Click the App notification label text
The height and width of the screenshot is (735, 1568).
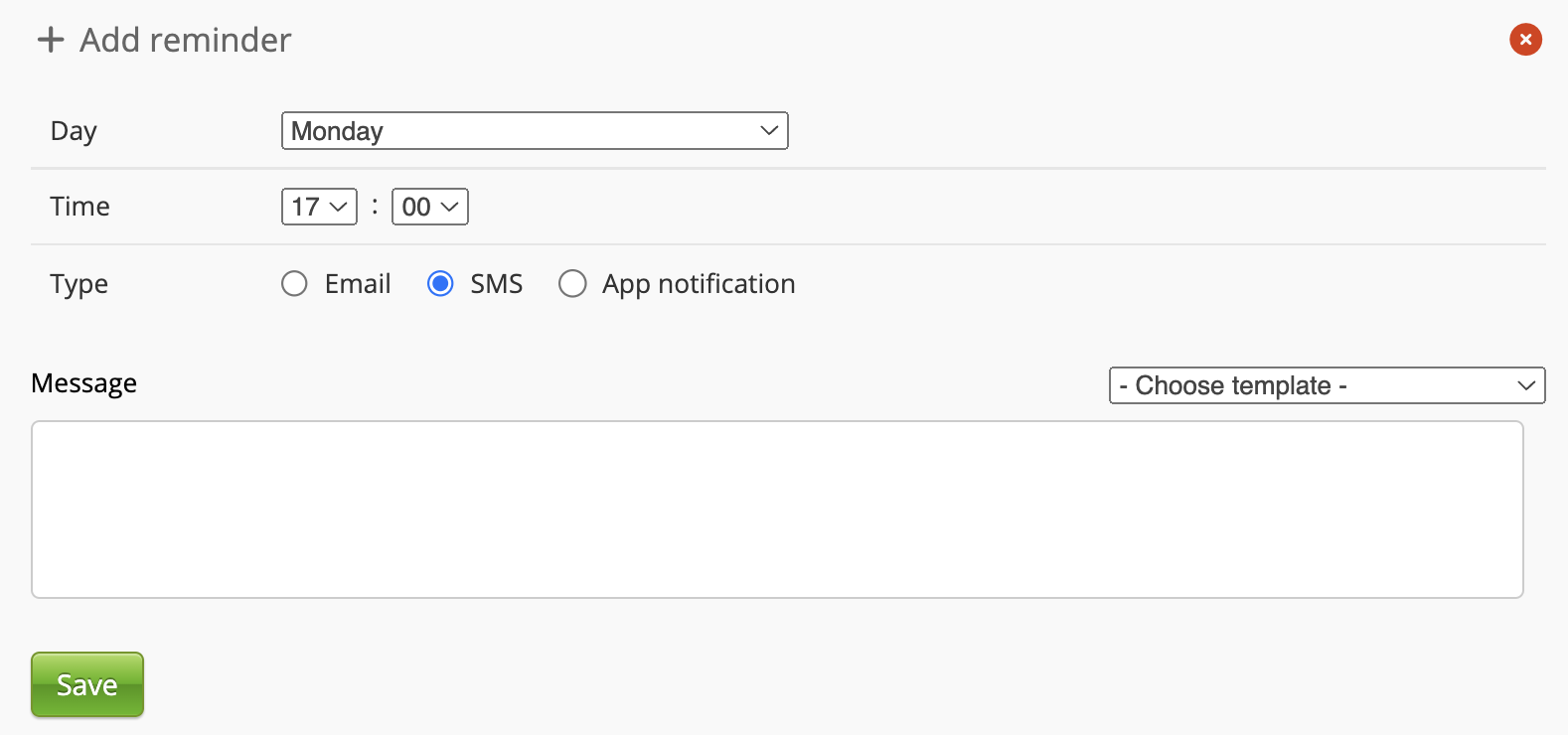(699, 284)
